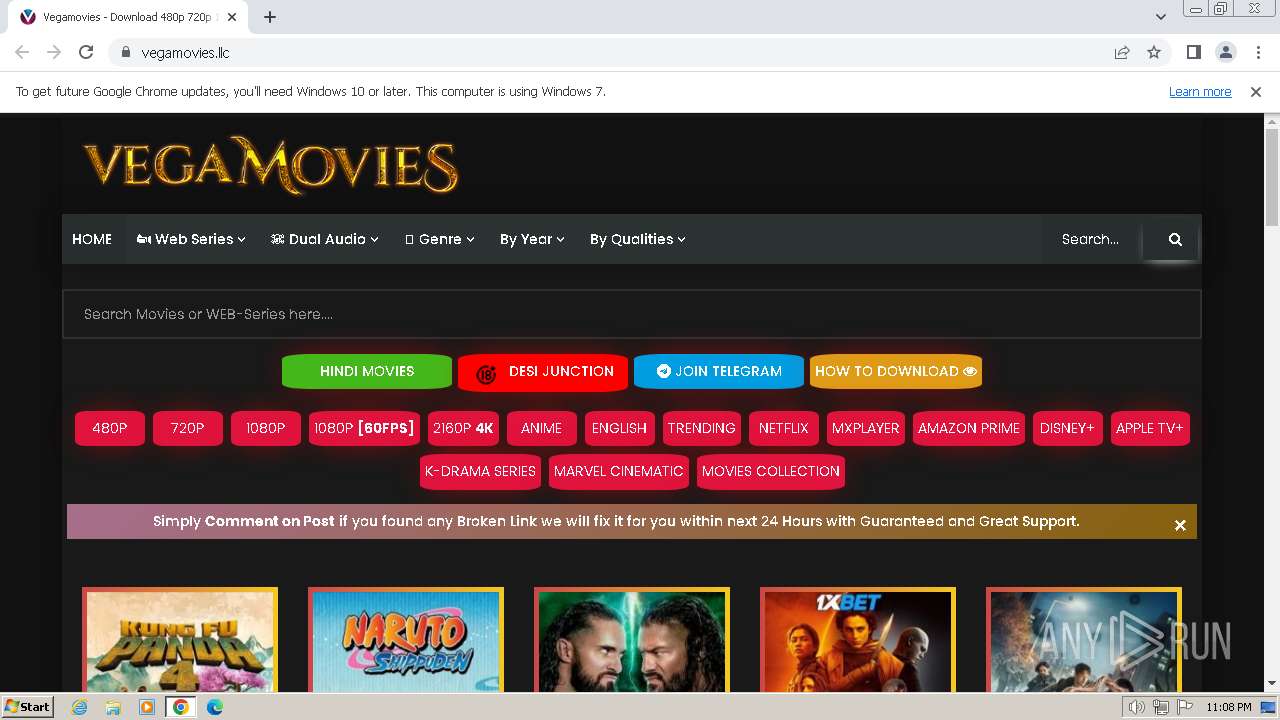Open the DISNEY+ category tag
The image size is (1280, 720).
click(1068, 428)
